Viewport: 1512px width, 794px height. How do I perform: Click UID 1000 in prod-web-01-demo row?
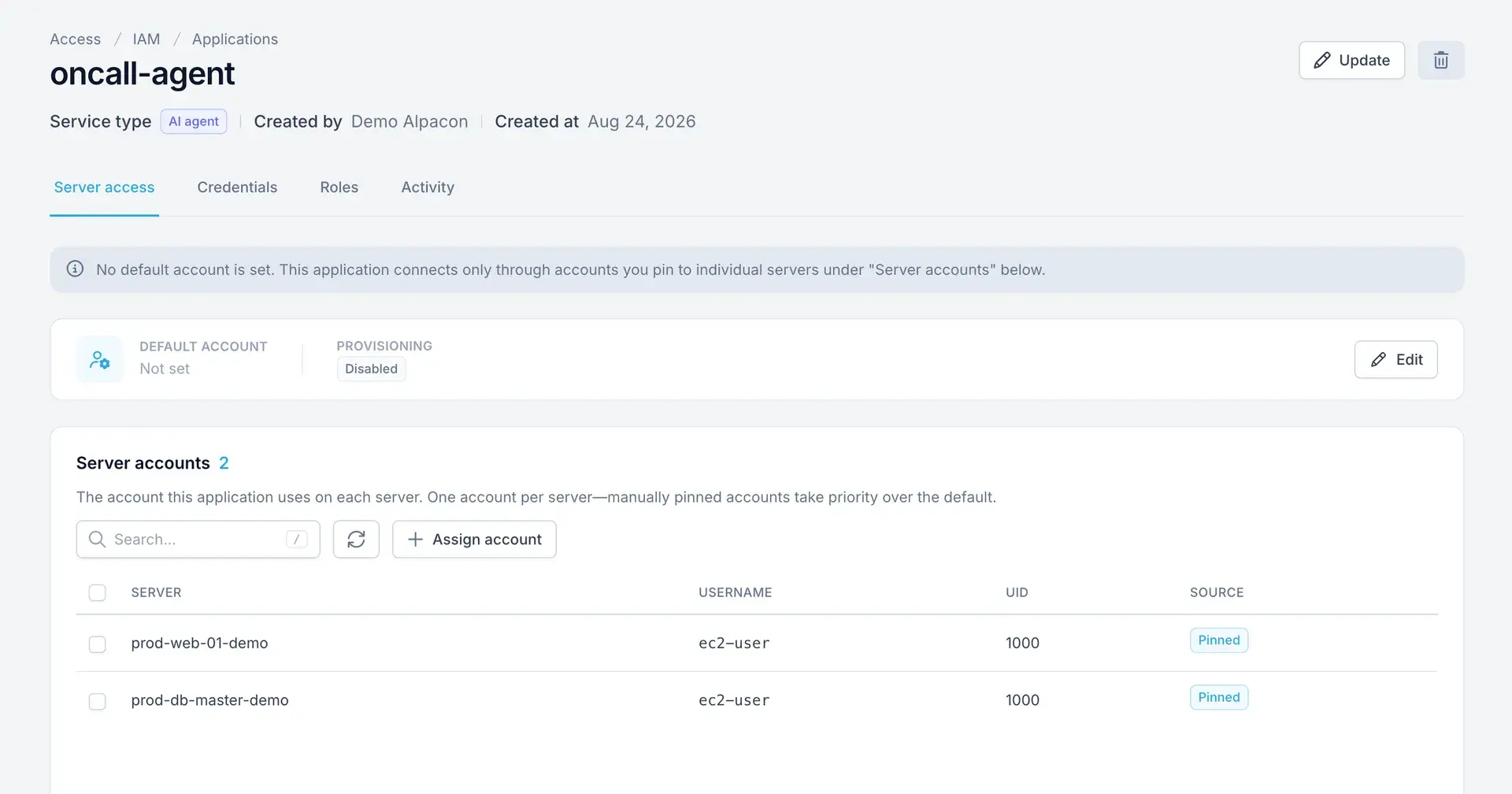coord(1022,643)
